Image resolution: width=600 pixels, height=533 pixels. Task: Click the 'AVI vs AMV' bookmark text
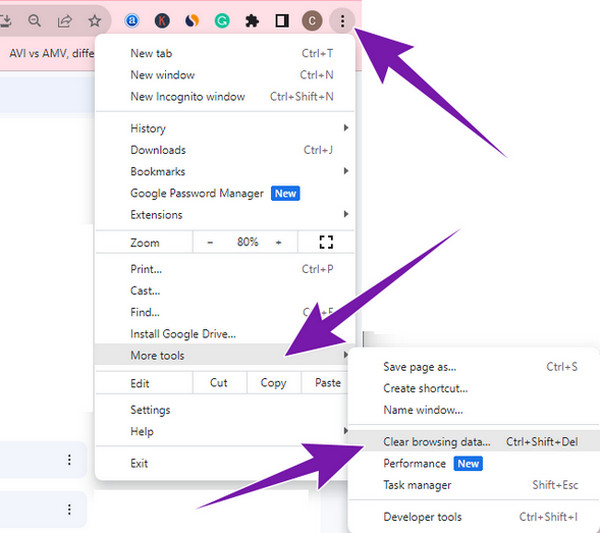[x=51, y=53]
